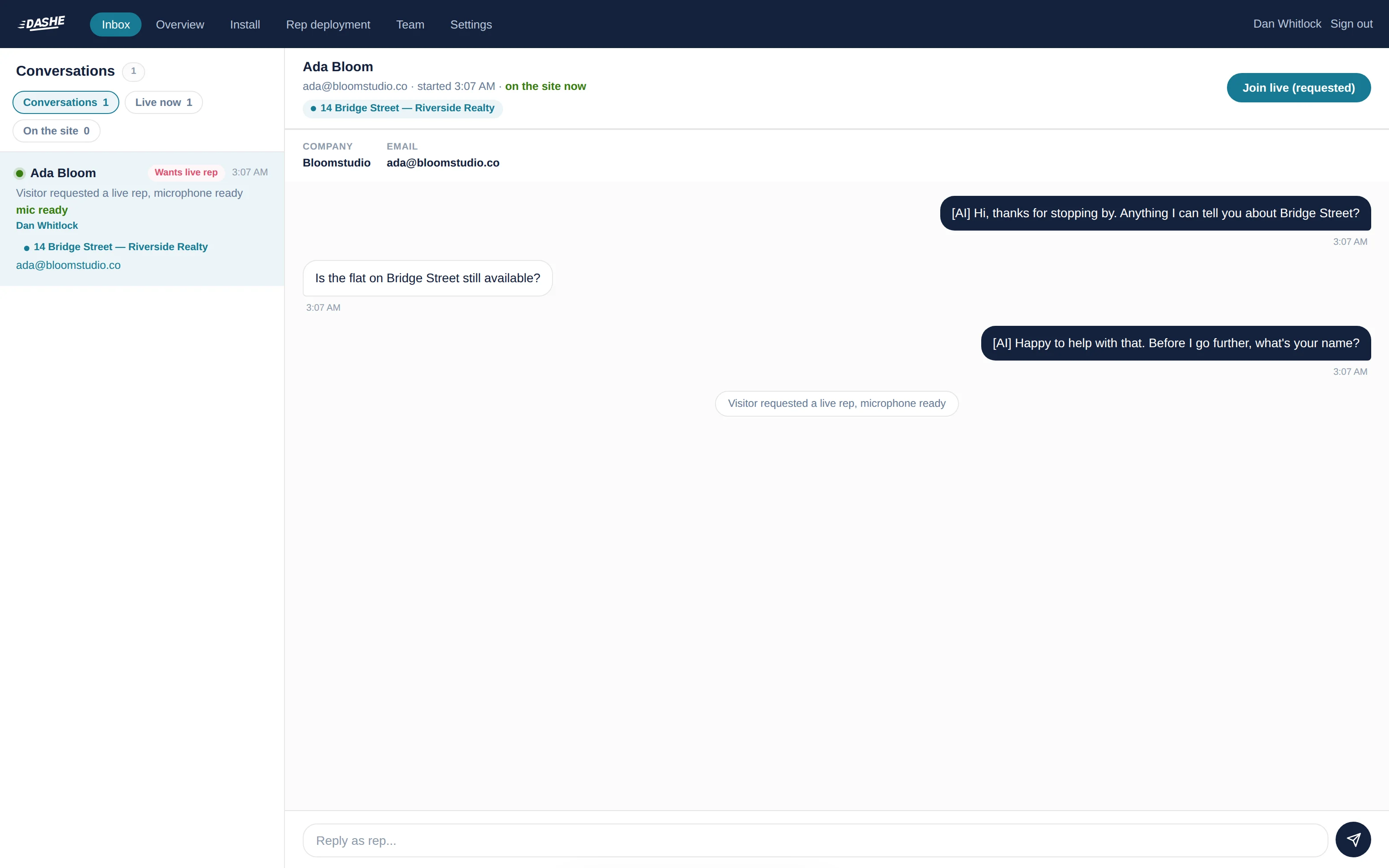Click the green online dot beside Ada Bloom
Viewport: 1389px width, 868px height.
point(20,173)
